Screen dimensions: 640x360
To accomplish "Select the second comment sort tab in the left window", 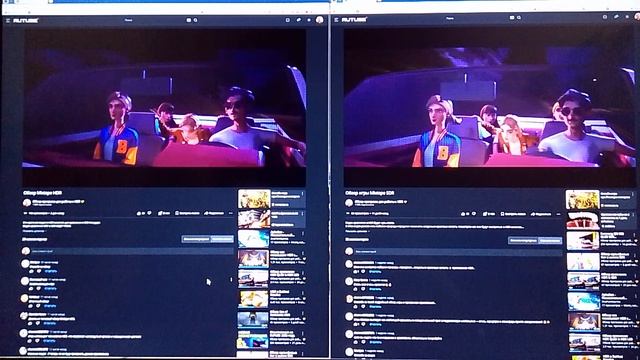I will [x=222, y=239].
